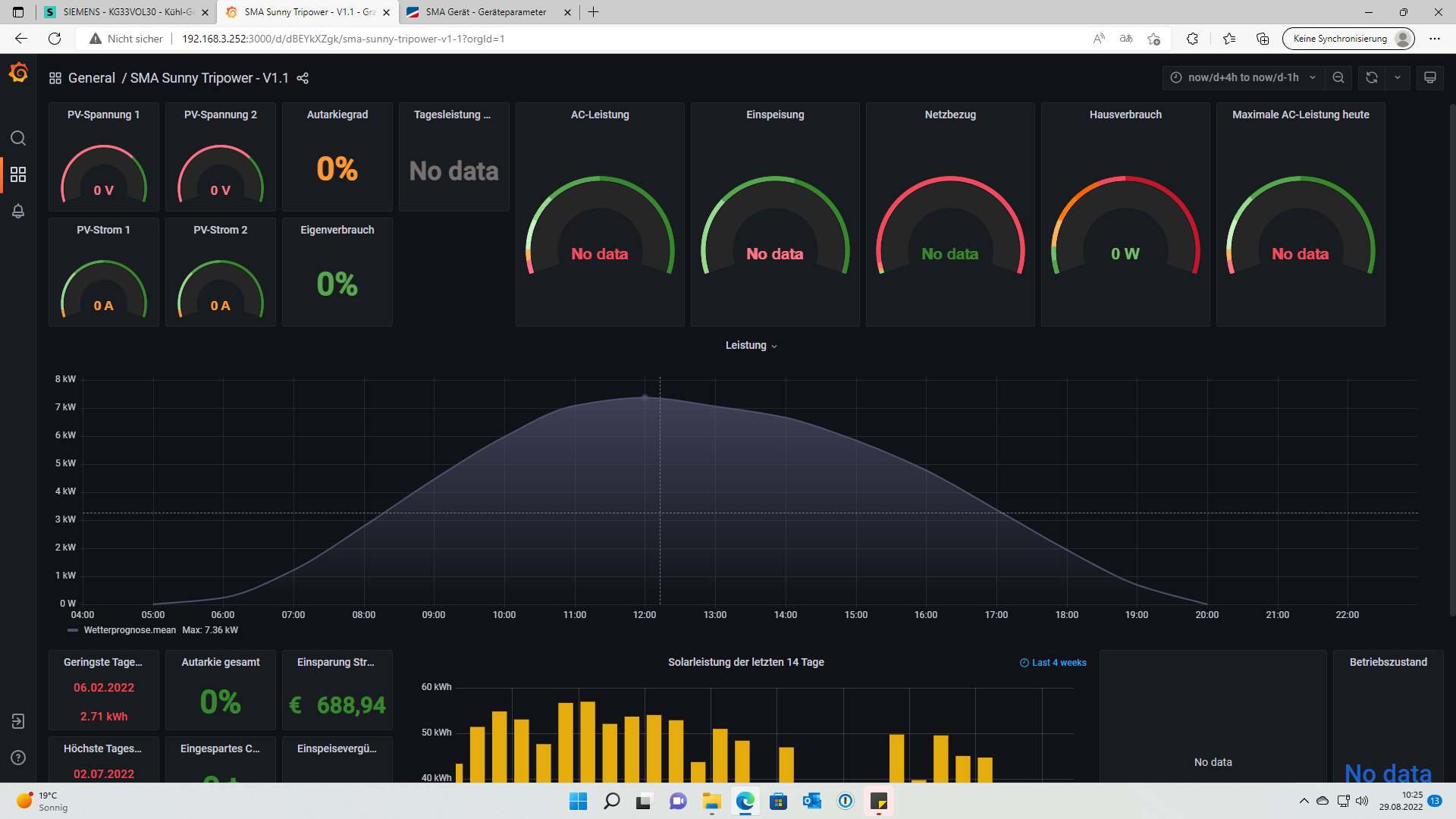Screen dimensions: 1456x819
Task: Open AC-Leistung panel title menu
Action: pos(600,115)
